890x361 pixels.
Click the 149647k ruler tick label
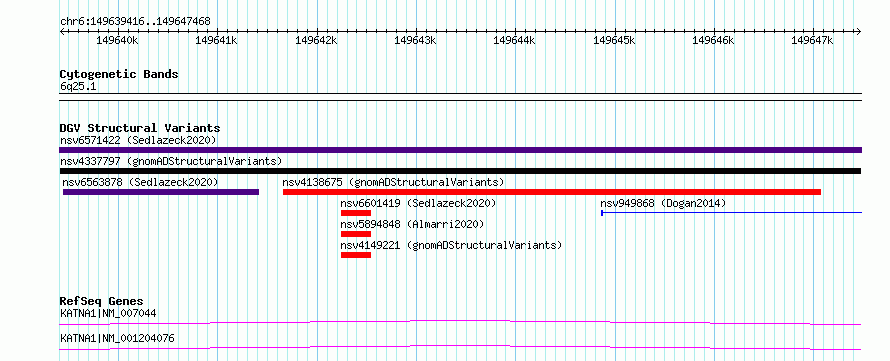(x=812, y=40)
